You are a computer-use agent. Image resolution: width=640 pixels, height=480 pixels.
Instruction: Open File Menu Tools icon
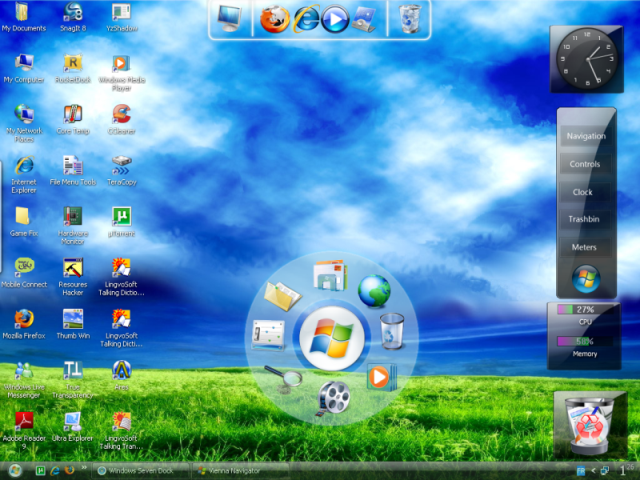[73, 171]
